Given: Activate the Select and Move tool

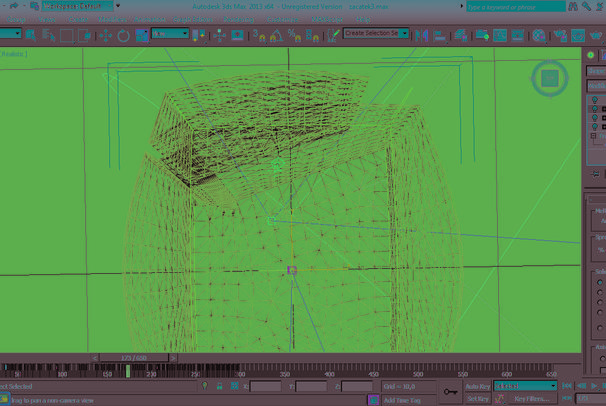Looking at the screenshot, I should [104, 35].
